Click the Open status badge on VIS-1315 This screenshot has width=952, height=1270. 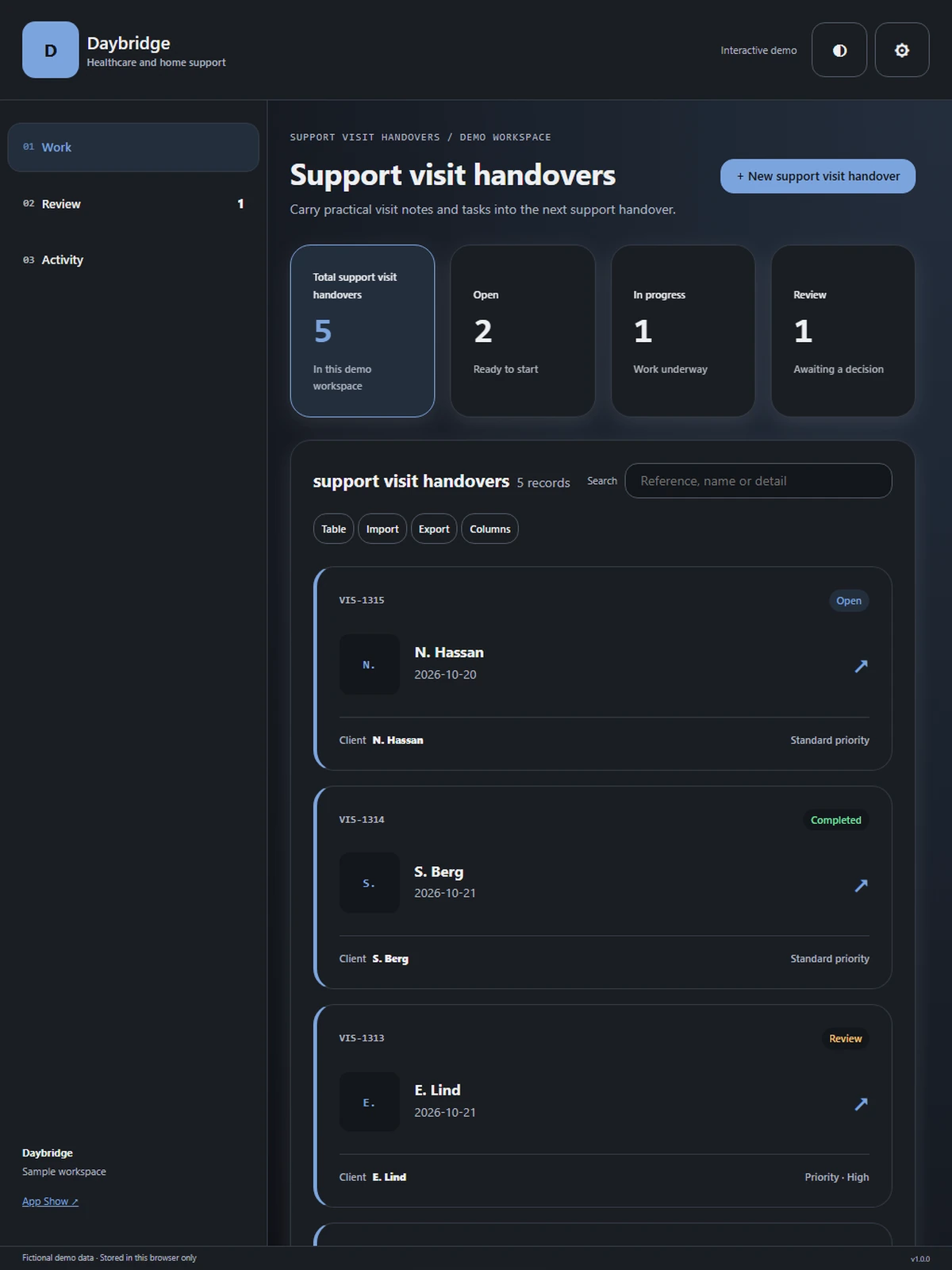pyautogui.click(x=849, y=601)
